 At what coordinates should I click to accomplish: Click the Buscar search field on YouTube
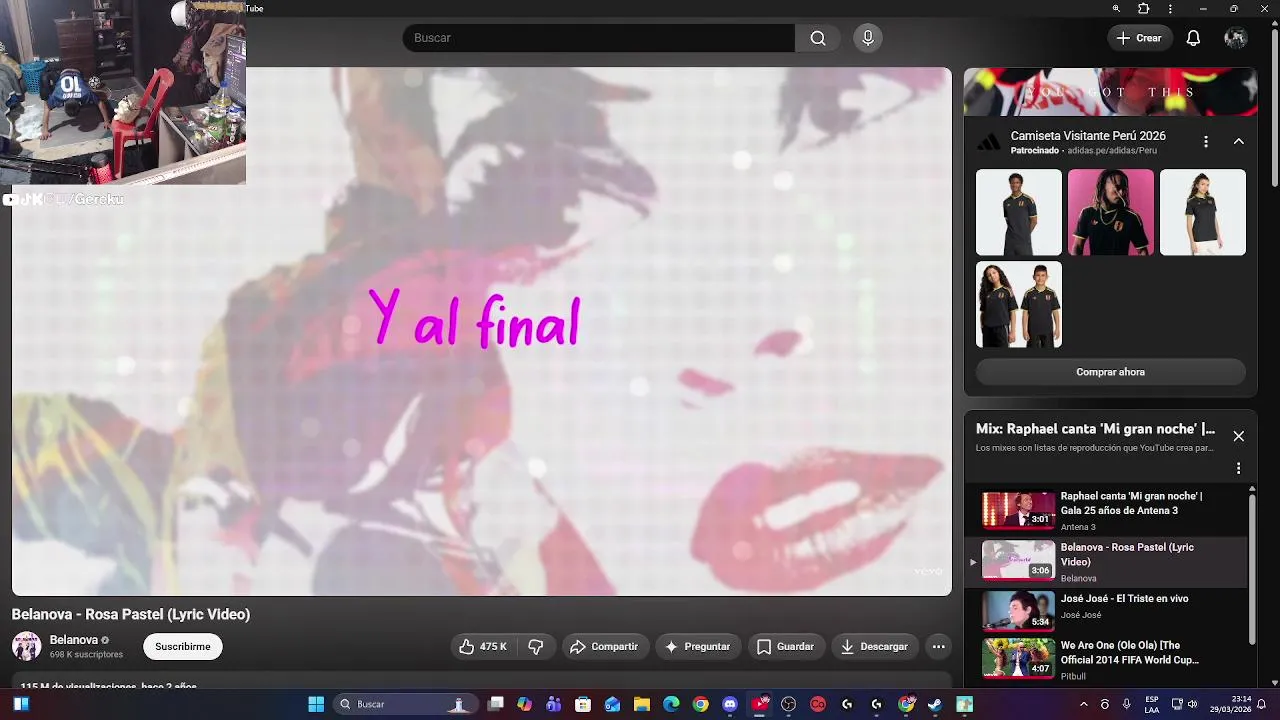598,38
